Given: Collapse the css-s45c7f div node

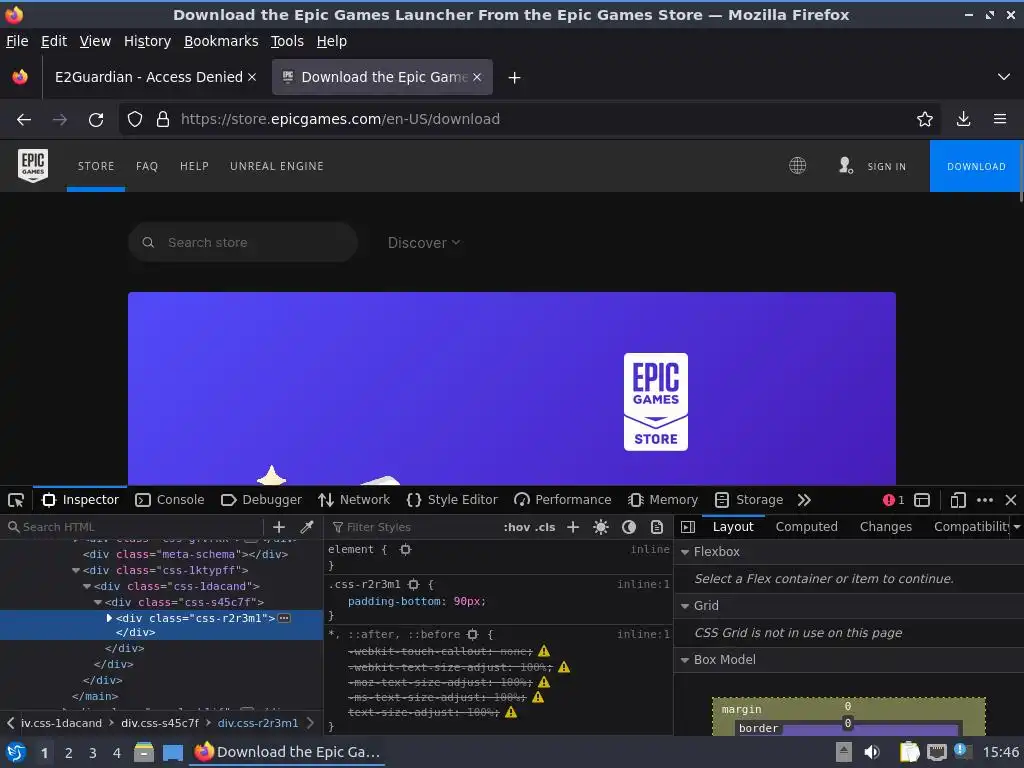Looking at the screenshot, I should click(98, 602).
